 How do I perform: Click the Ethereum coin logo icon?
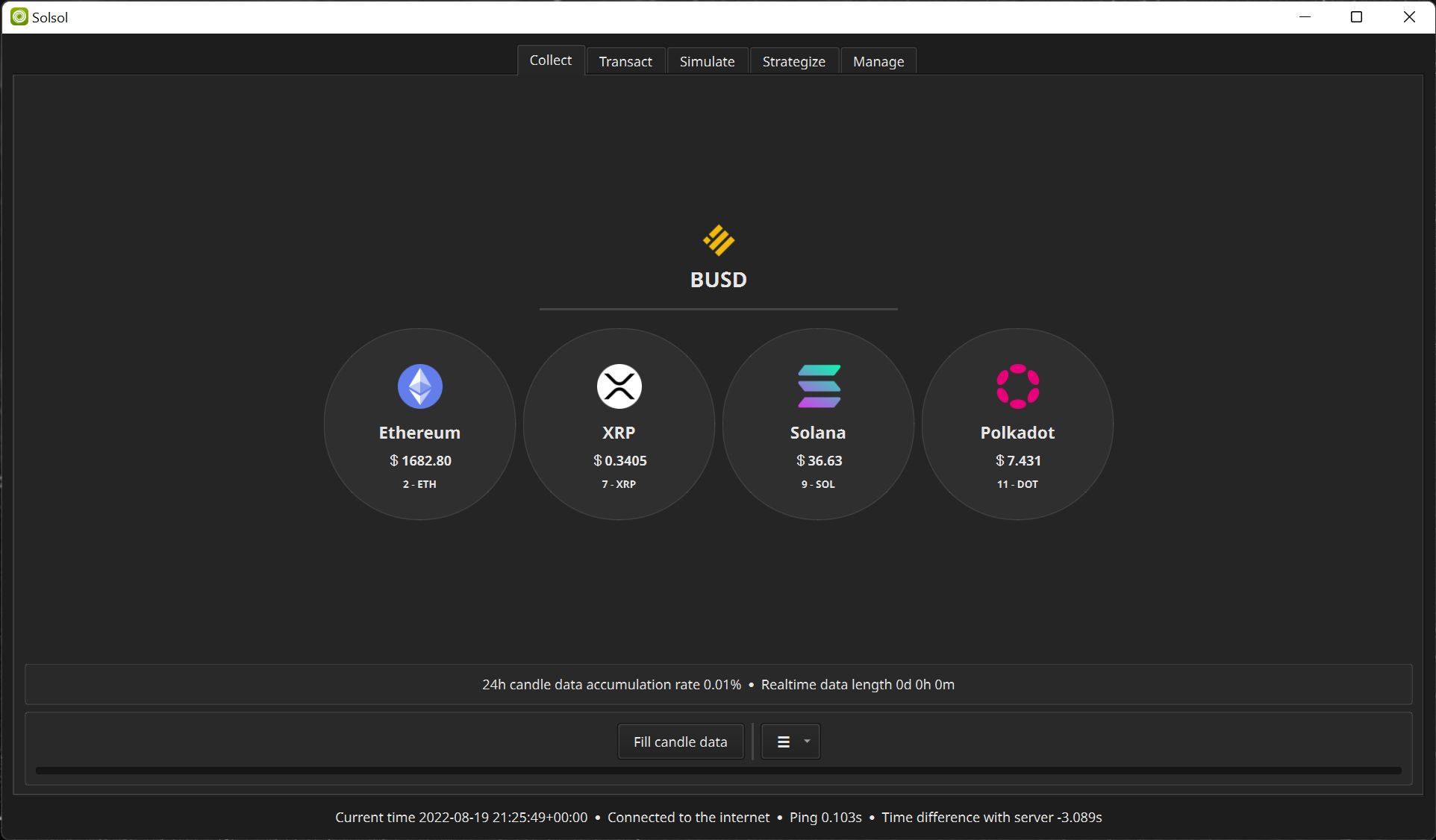pyautogui.click(x=420, y=386)
